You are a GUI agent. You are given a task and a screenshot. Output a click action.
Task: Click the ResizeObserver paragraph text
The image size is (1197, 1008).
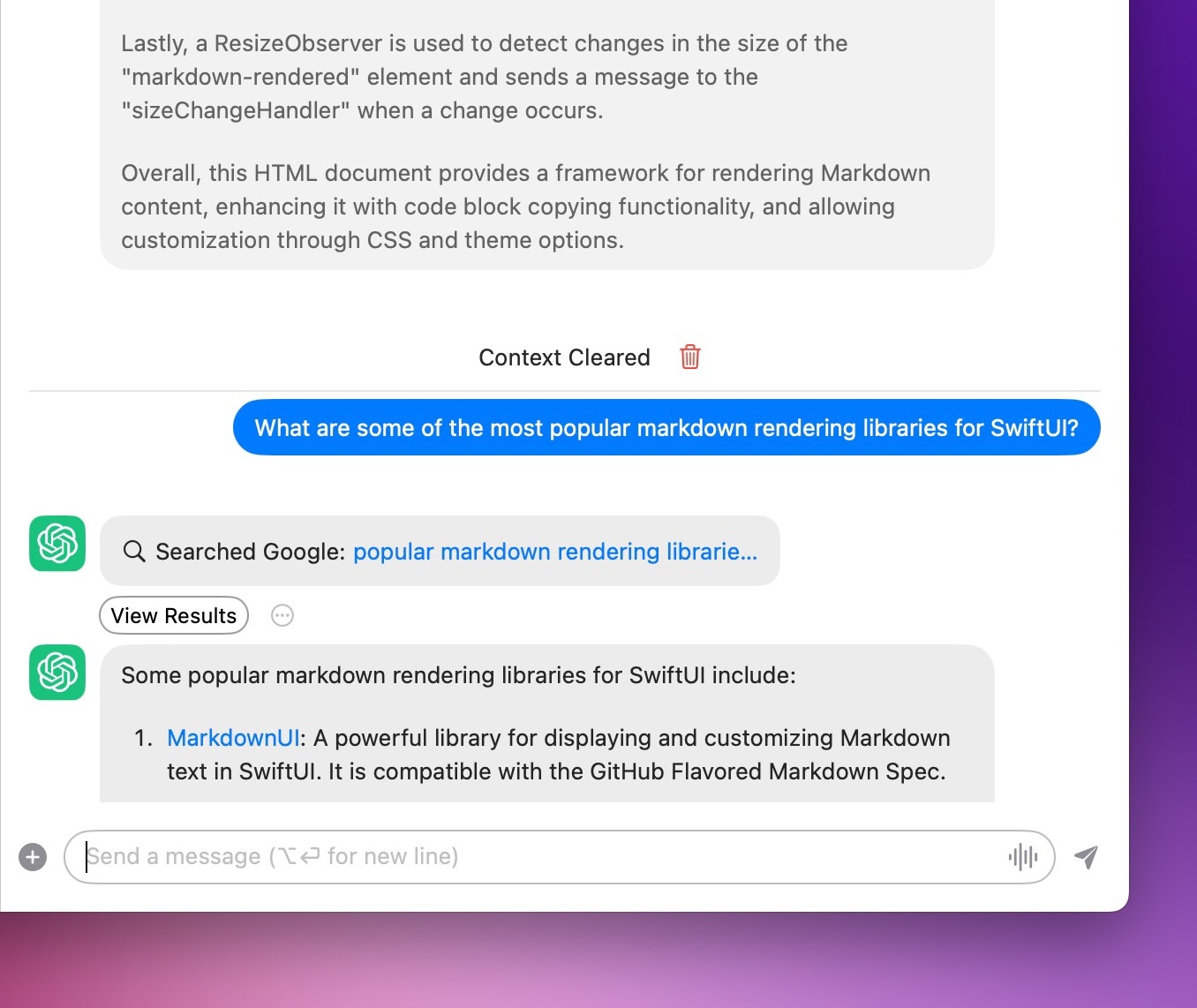pyautogui.click(x=484, y=77)
